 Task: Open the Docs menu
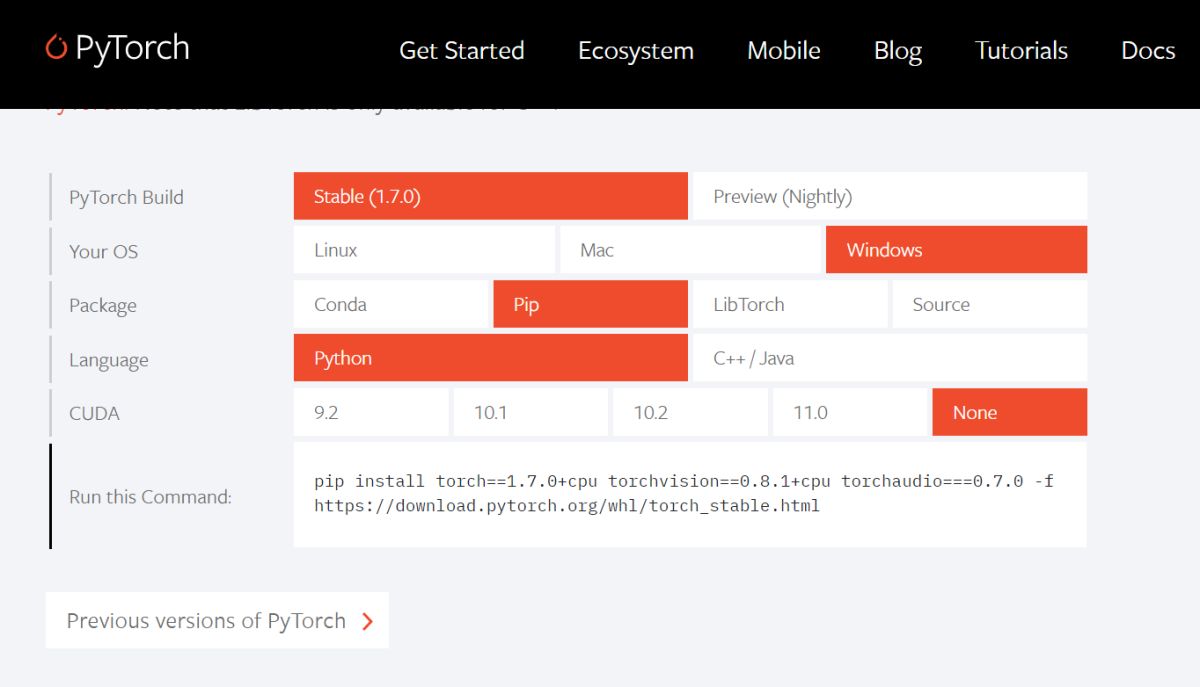coord(1148,51)
